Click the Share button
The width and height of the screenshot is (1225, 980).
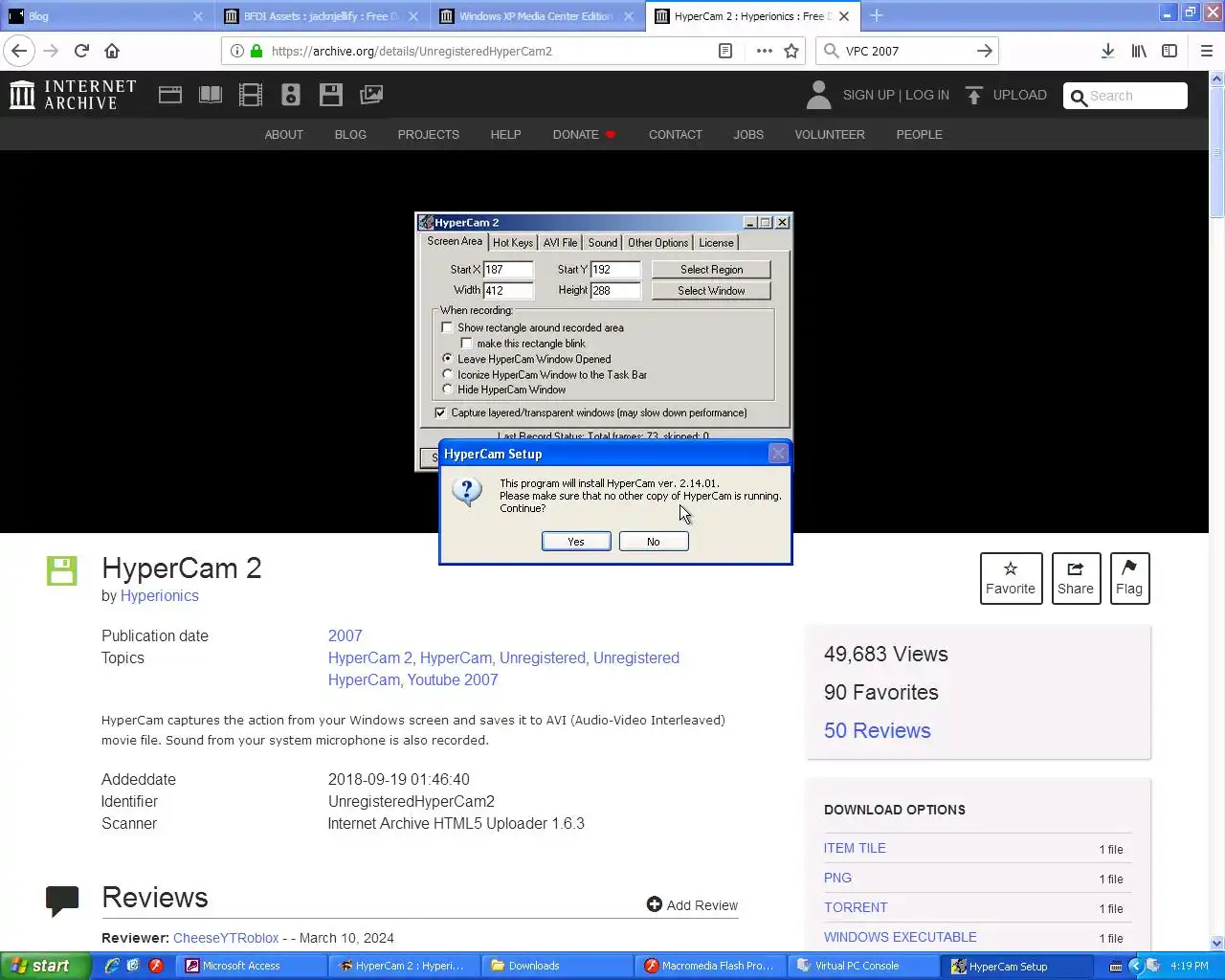coord(1076,578)
